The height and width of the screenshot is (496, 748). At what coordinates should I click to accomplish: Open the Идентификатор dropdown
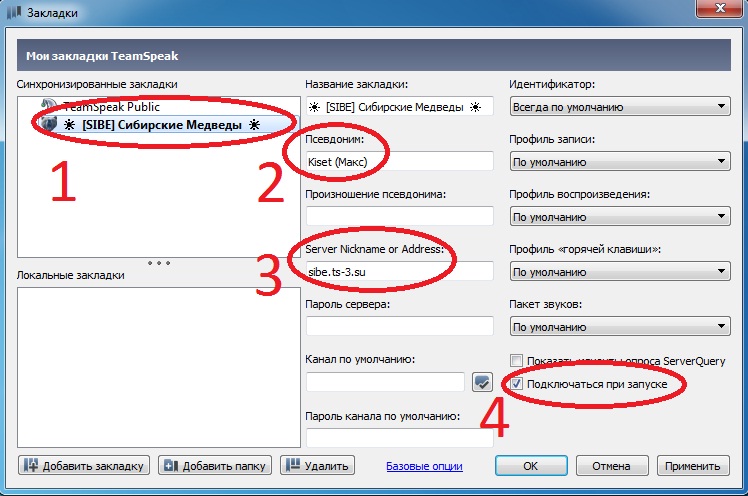(x=620, y=107)
